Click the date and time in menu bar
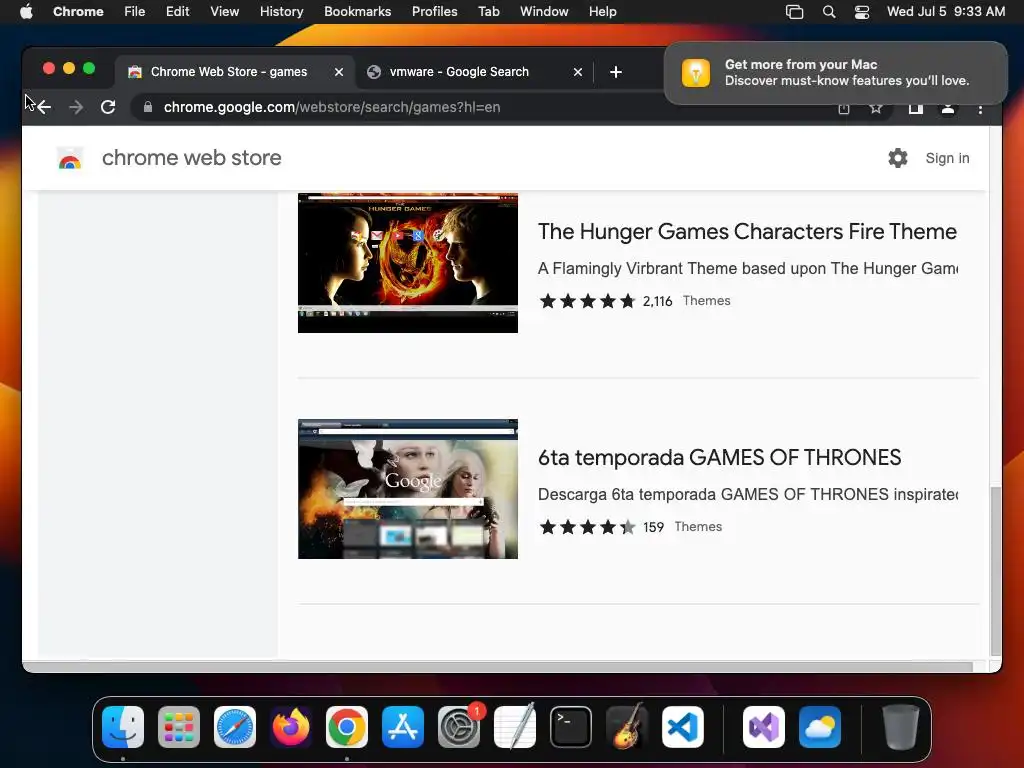The width and height of the screenshot is (1024, 768). [946, 12]
